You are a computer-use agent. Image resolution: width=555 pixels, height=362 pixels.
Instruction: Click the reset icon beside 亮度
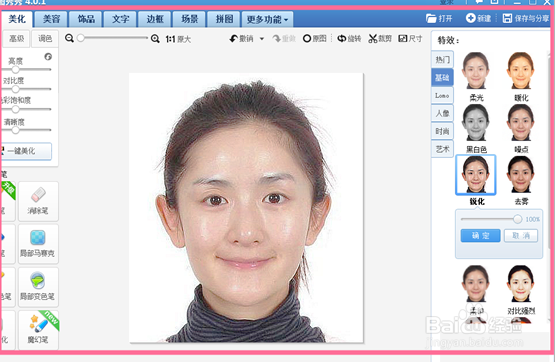click(48, 57)
